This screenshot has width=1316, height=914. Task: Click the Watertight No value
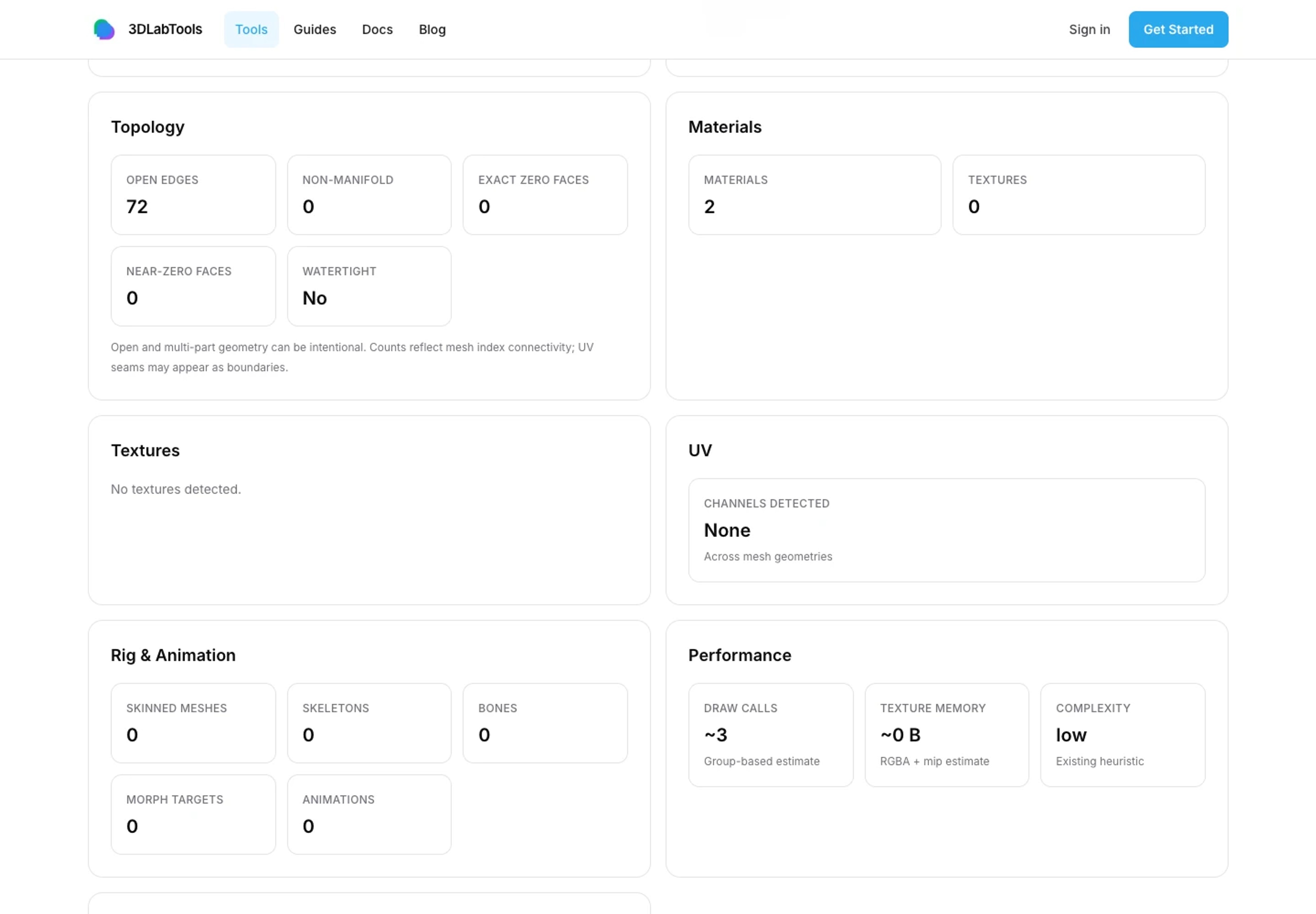click(x=314, y=298)
